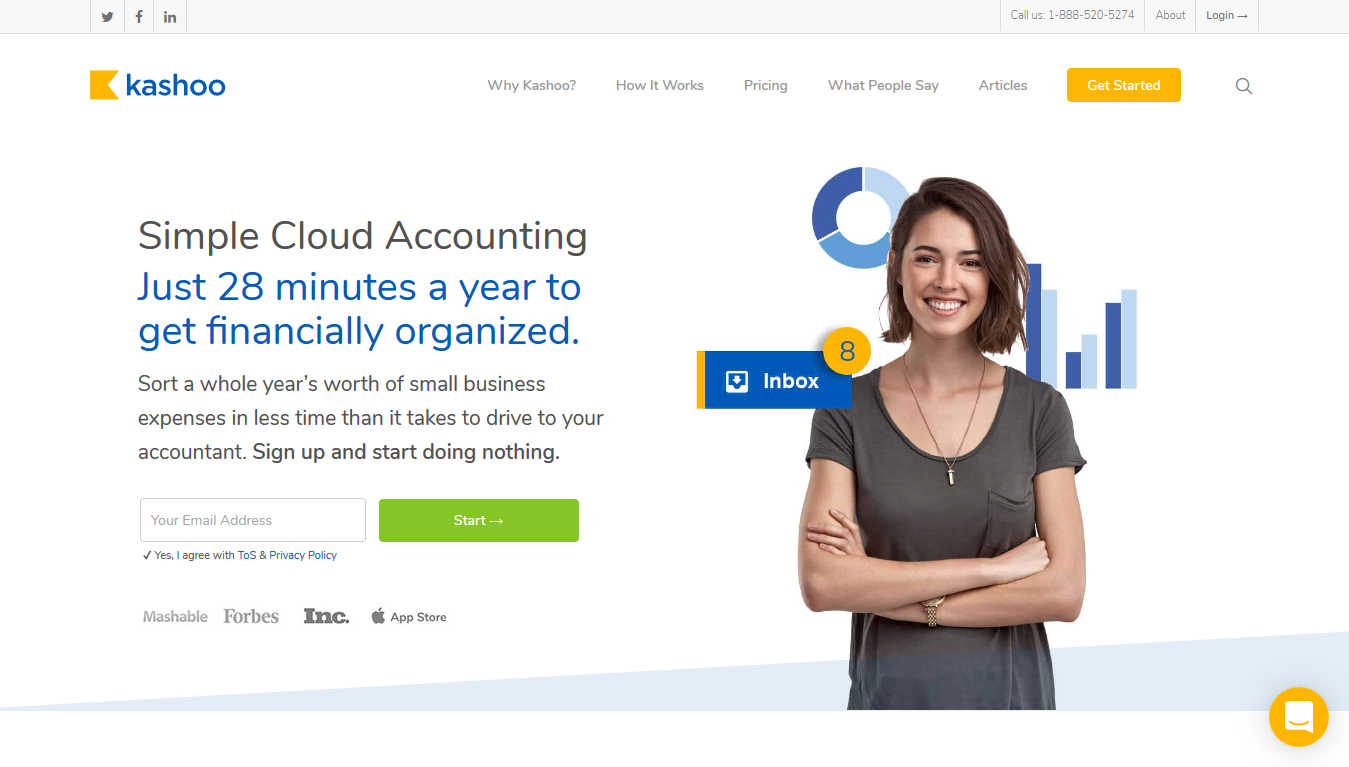Screen dimensions: 1349x767
Task: Click the Get Started button
Action: pyautogui.click(x=1124, y=85)
